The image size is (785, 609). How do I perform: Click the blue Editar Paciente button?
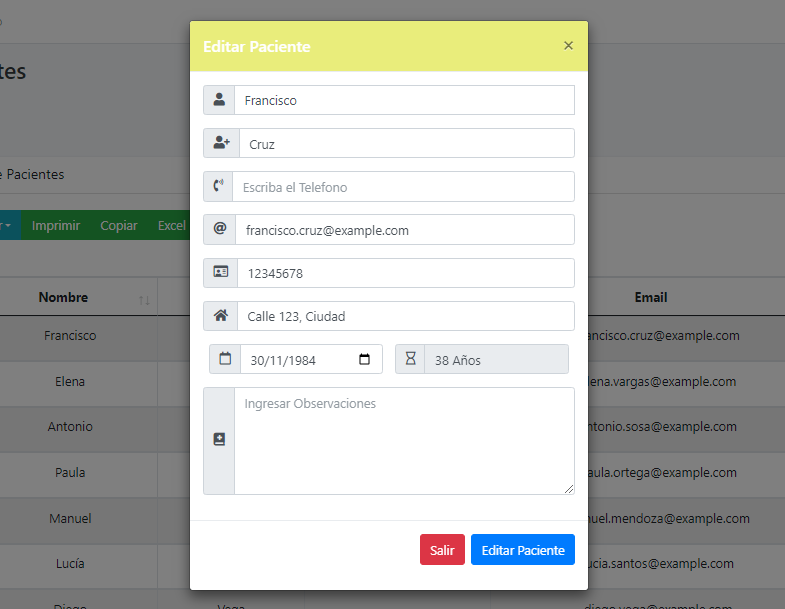pyautogui.click(x=523, y=549)
